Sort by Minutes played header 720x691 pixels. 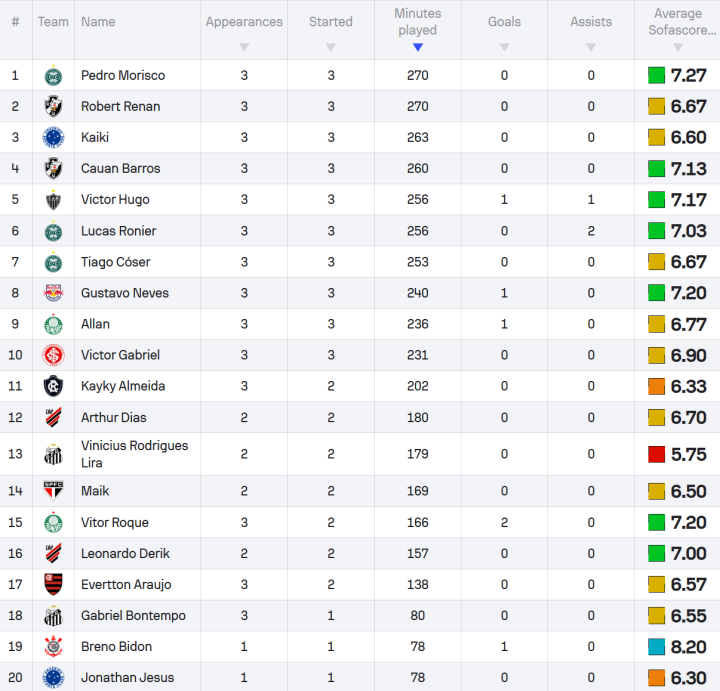click(x=417, y=29)
